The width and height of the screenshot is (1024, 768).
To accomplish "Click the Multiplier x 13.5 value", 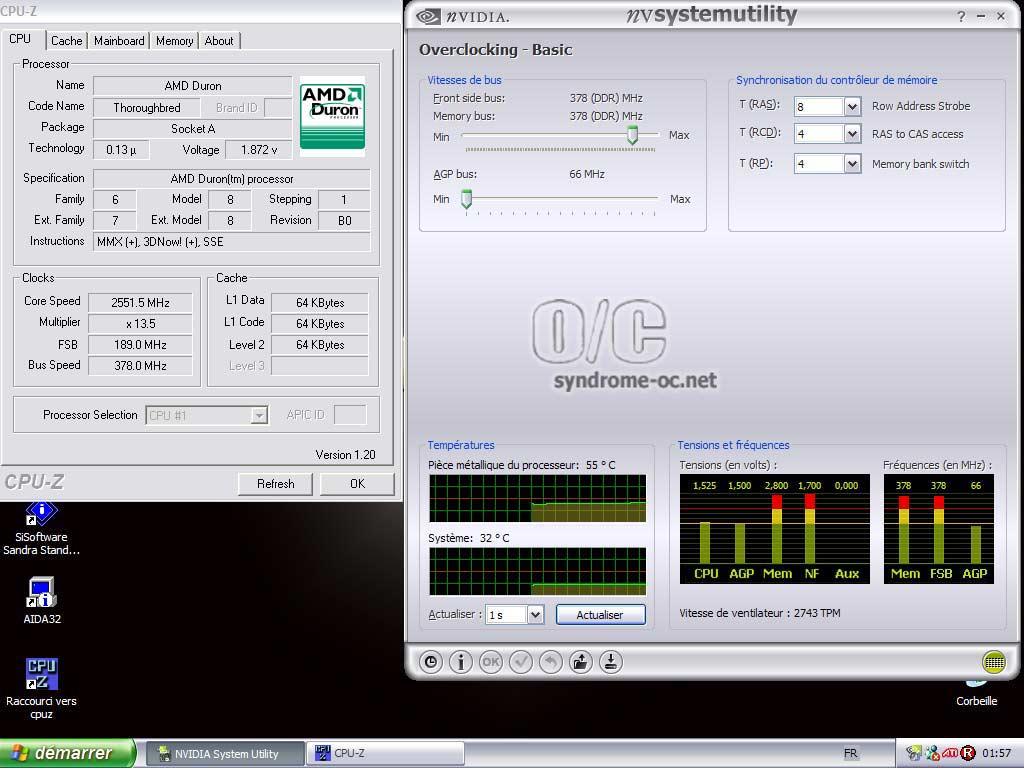I will coord(140,323).
